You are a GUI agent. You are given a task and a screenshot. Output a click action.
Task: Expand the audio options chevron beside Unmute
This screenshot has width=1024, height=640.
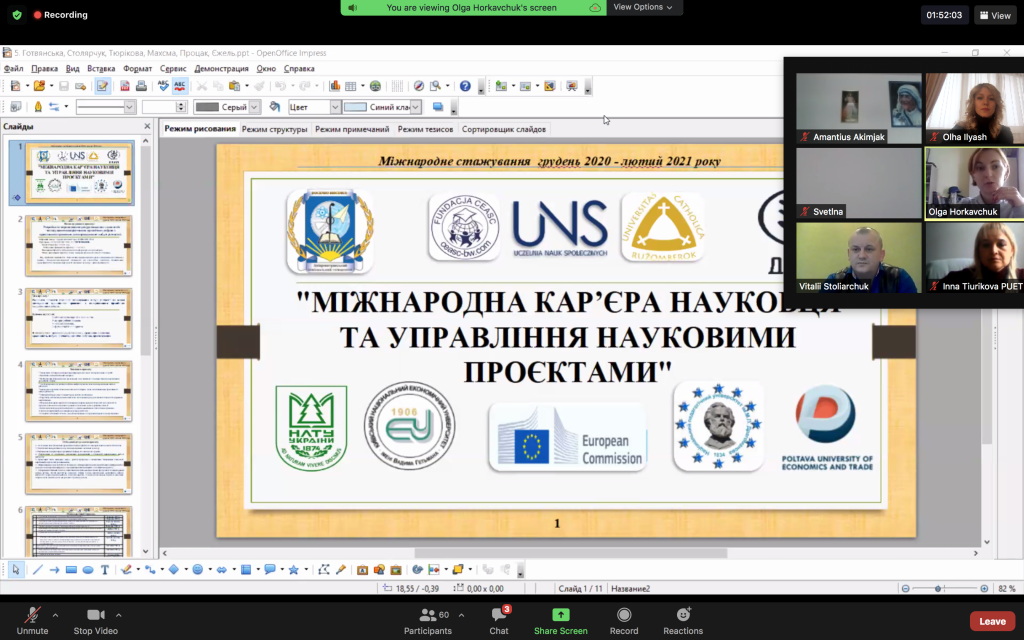point(55,615)
